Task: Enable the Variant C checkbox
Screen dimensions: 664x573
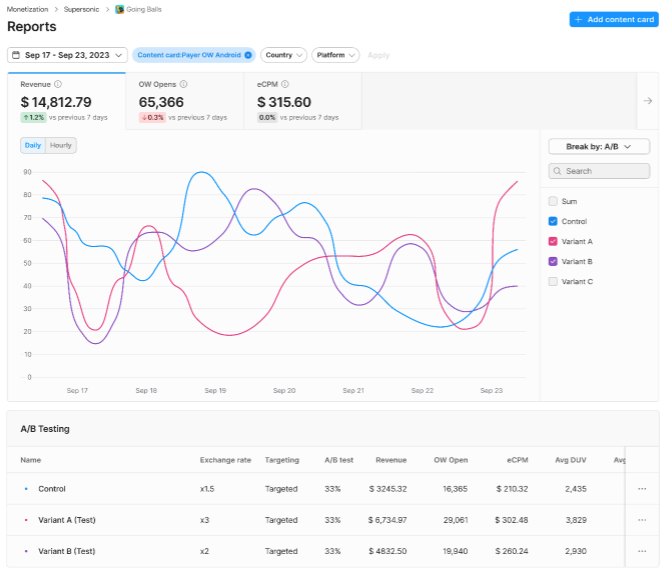Action: pyautogui.click(x=553, y=281)
